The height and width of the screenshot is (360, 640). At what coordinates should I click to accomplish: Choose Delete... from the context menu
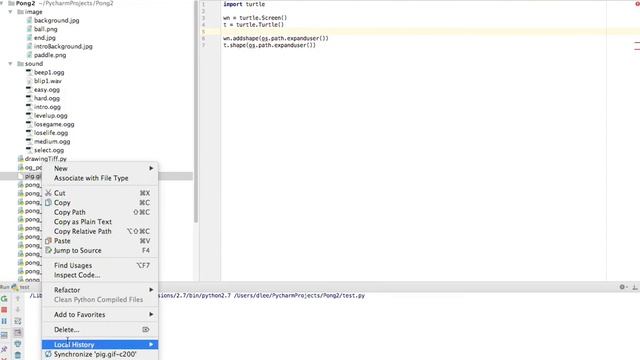point(100,330)
